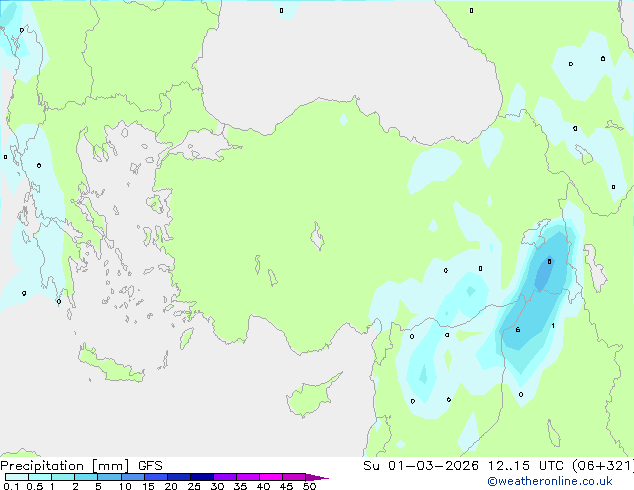Select the 5–10 mm legend swatch
Viewport: 634px width, 490px height.
tap(109, 477)
